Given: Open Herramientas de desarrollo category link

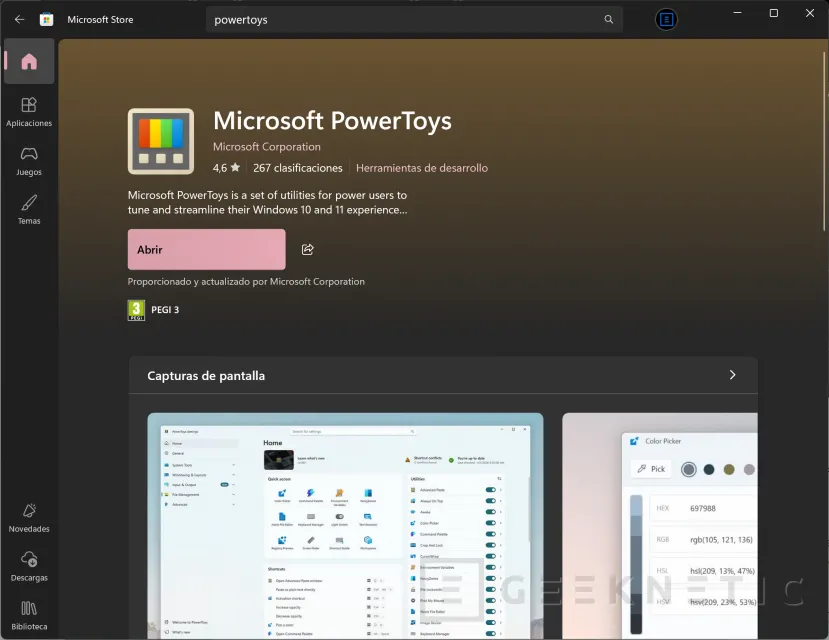Looking at the screenshot, I should (x=422, y=168).
